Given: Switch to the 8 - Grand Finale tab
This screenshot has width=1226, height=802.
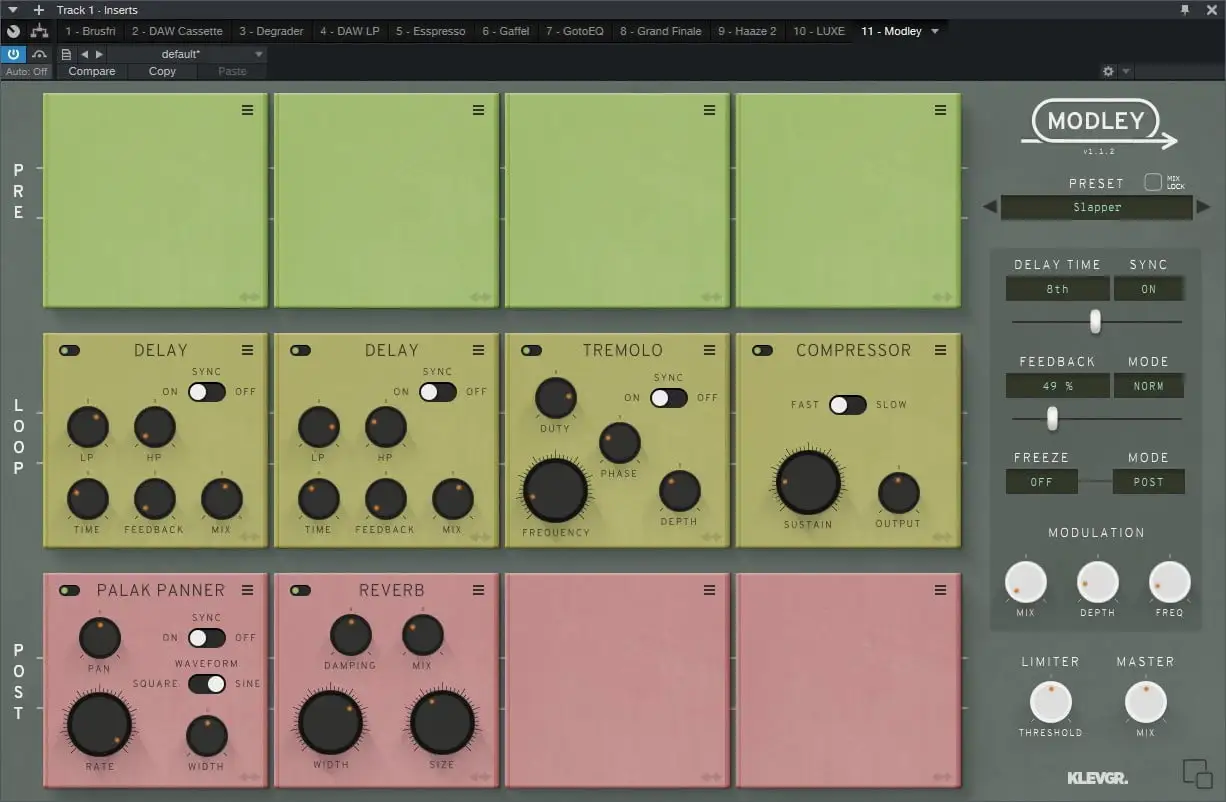Looking at the screenshot, I should pos(661,31).
